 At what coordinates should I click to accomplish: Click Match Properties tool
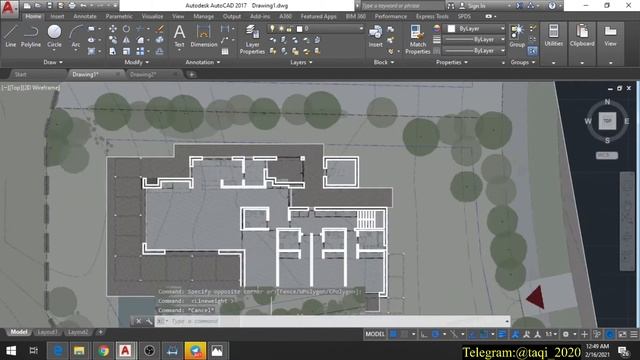418,39
